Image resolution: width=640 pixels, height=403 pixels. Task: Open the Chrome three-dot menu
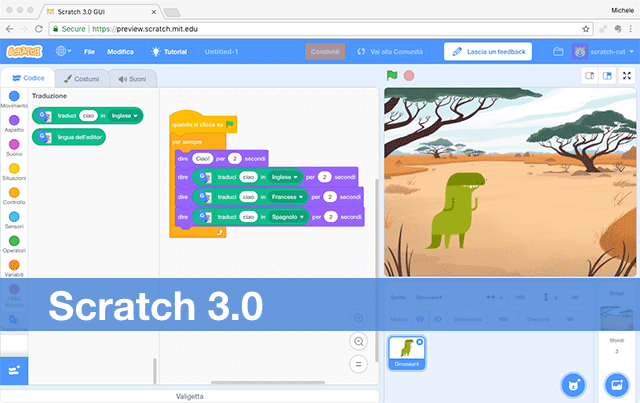pos(631,29)
